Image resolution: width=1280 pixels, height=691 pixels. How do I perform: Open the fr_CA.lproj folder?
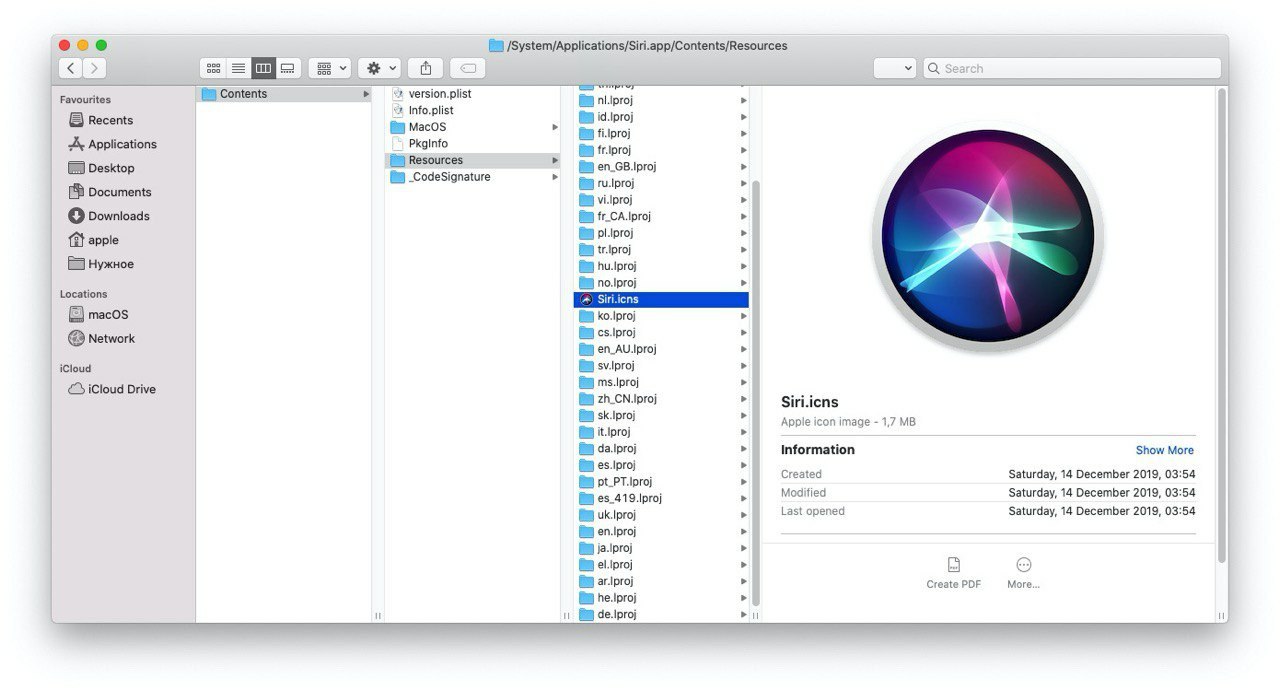tap(661, 216)
